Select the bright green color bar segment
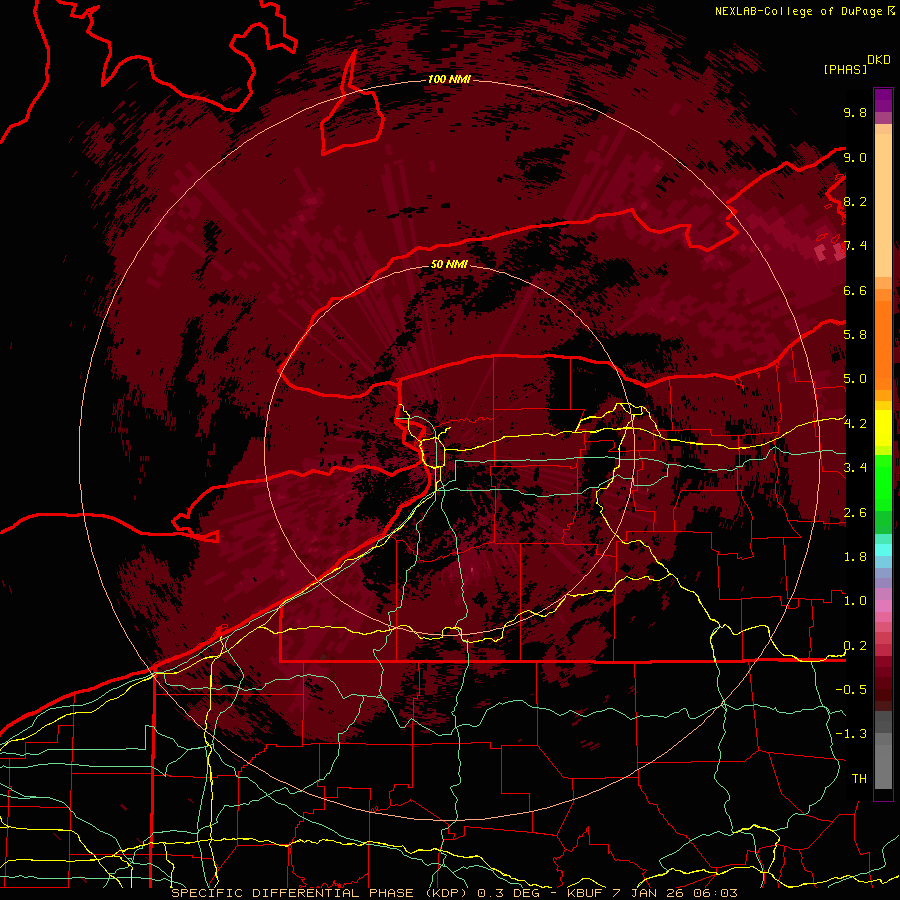This screenshot has height=900, width=900. click(x=883, y=484)
